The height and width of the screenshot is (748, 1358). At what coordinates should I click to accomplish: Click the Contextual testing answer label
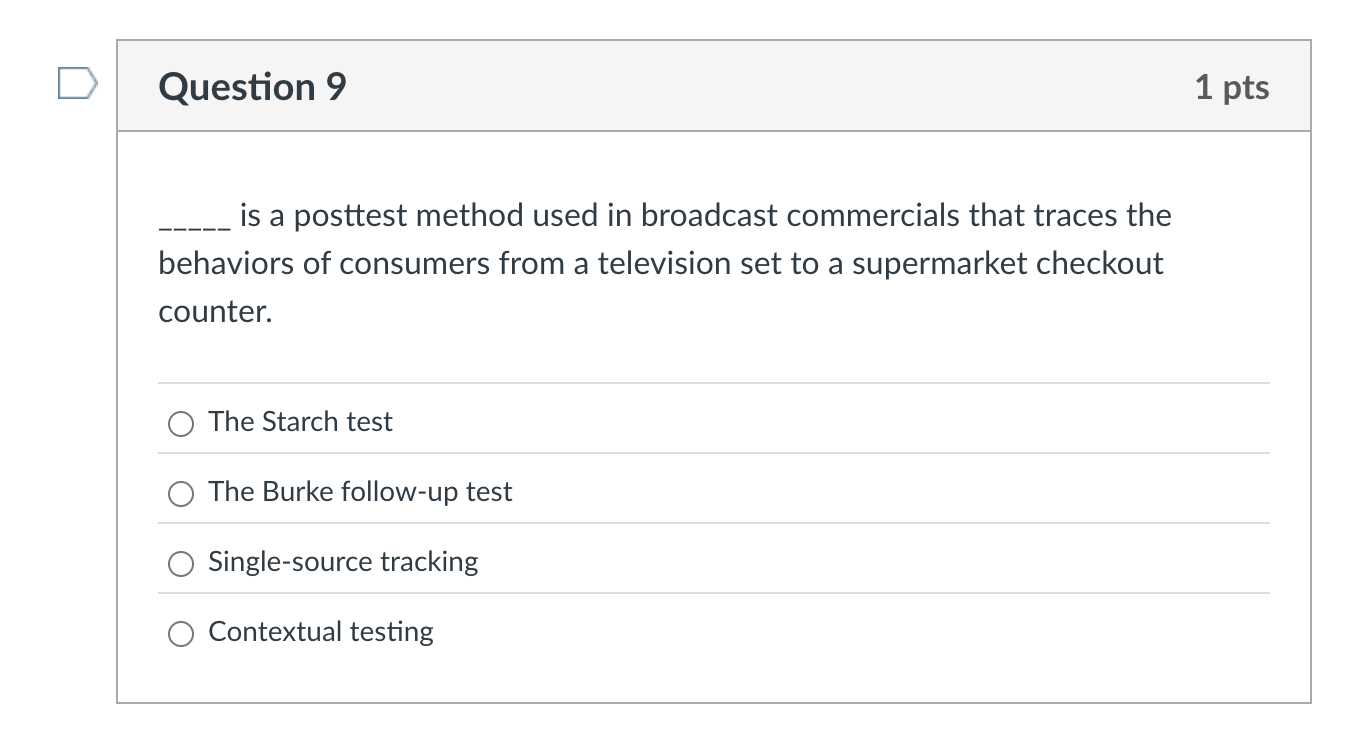coord(320,632)
